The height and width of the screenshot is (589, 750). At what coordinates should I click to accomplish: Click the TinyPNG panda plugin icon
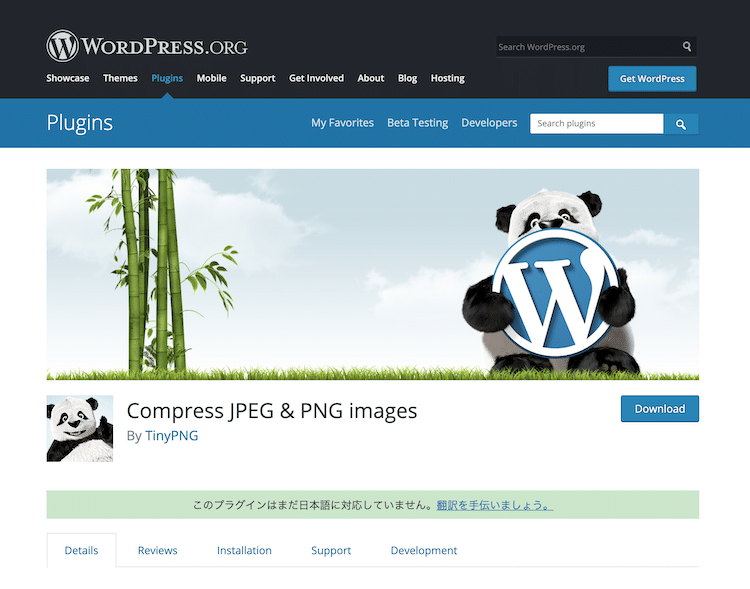point(80,428)
